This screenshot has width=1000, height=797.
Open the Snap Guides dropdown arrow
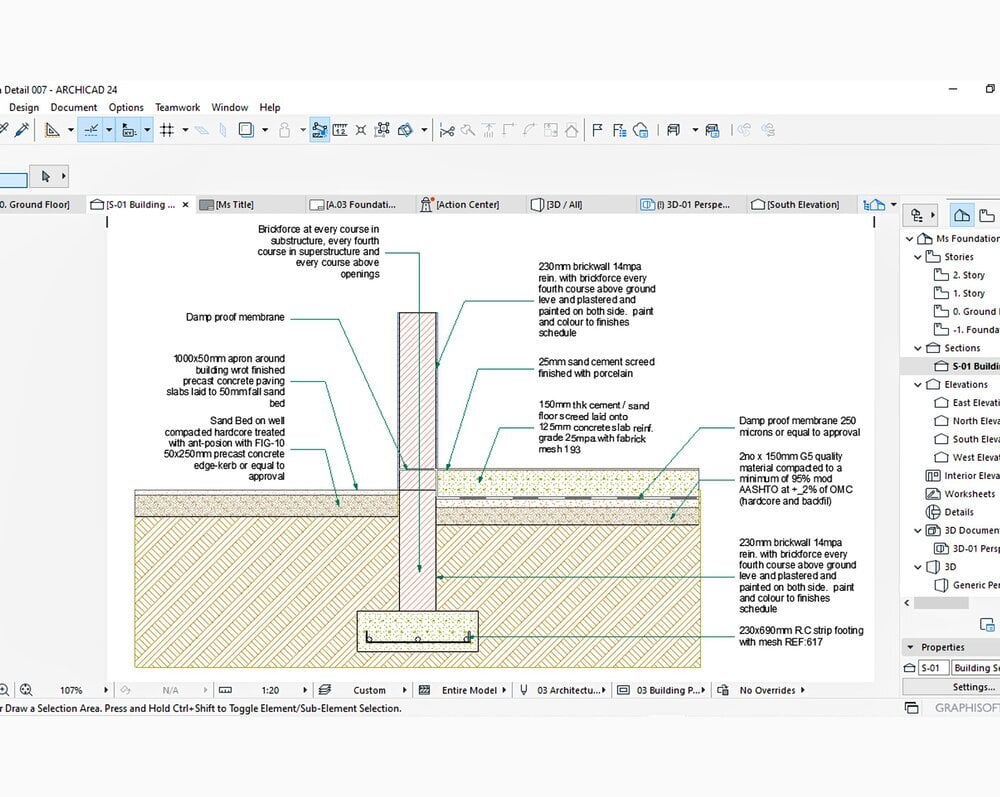coord(109,130)
